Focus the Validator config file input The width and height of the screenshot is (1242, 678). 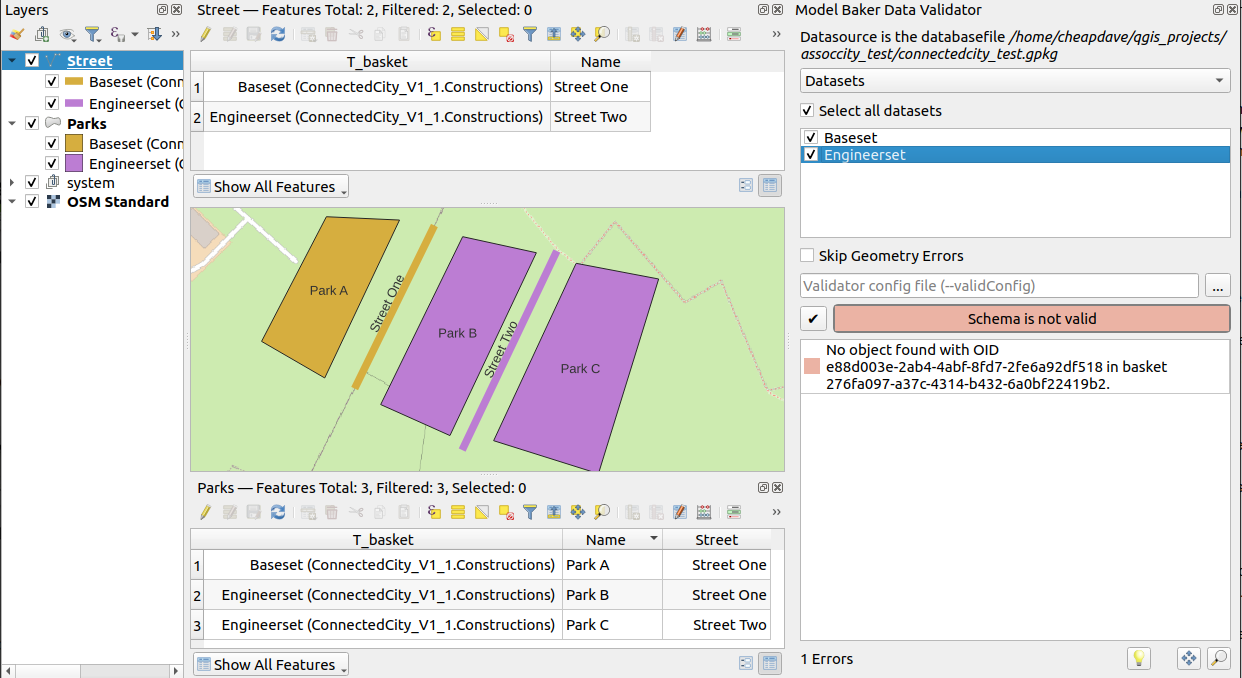[999, 286]
